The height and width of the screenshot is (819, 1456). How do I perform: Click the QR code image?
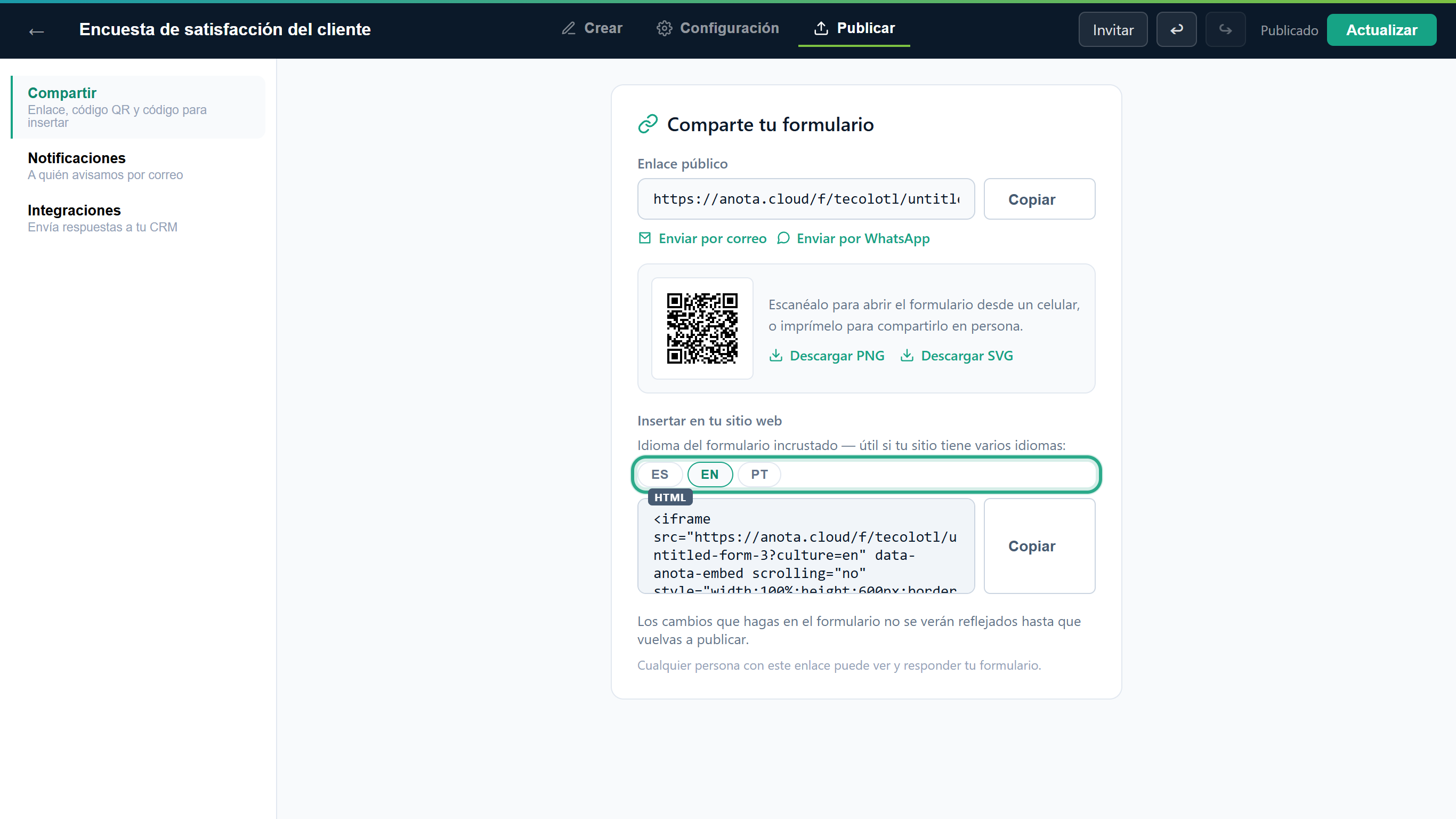(701, 328)
